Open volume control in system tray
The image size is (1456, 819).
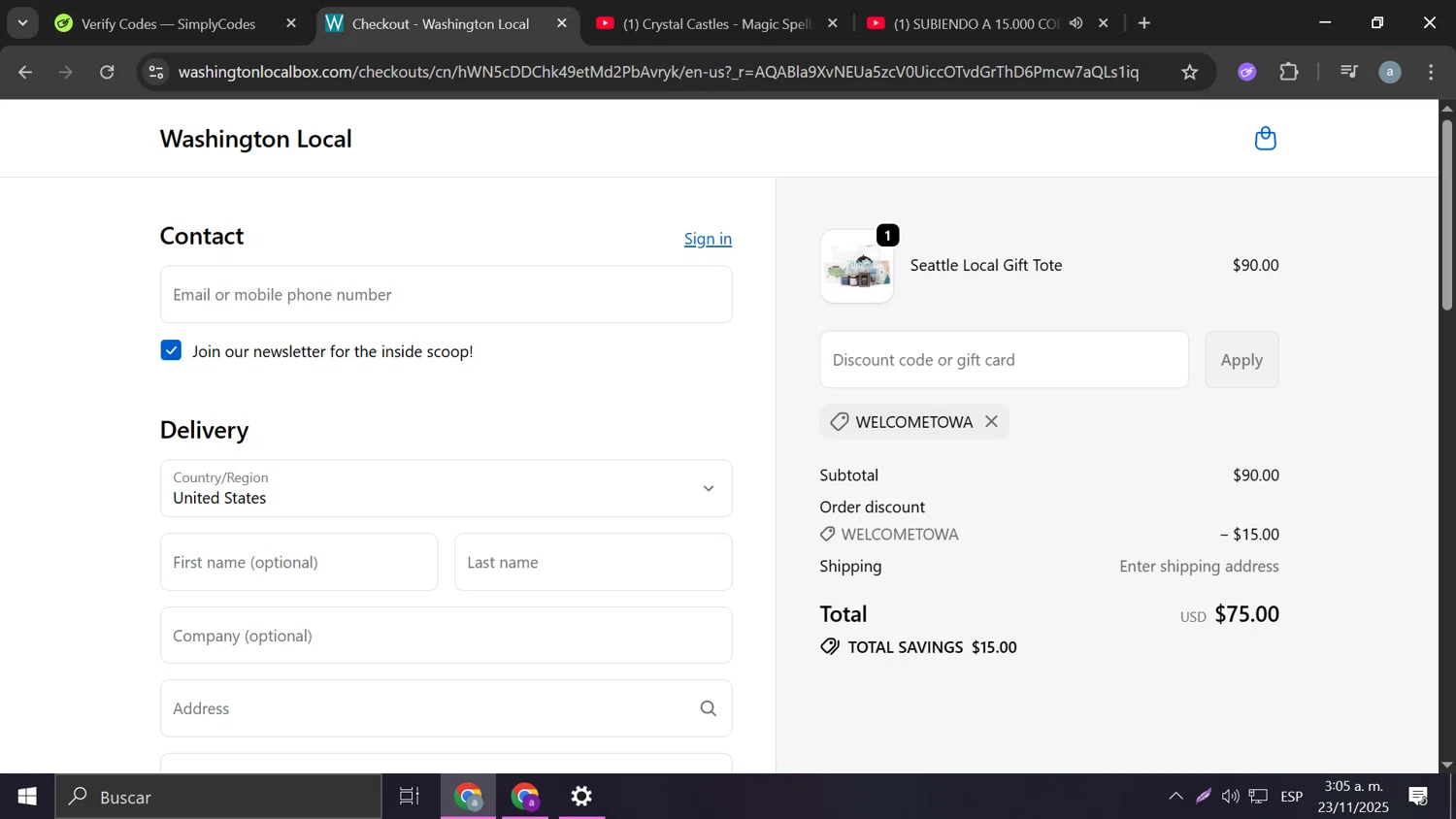pyautogui.click(x=1231, y=797)
